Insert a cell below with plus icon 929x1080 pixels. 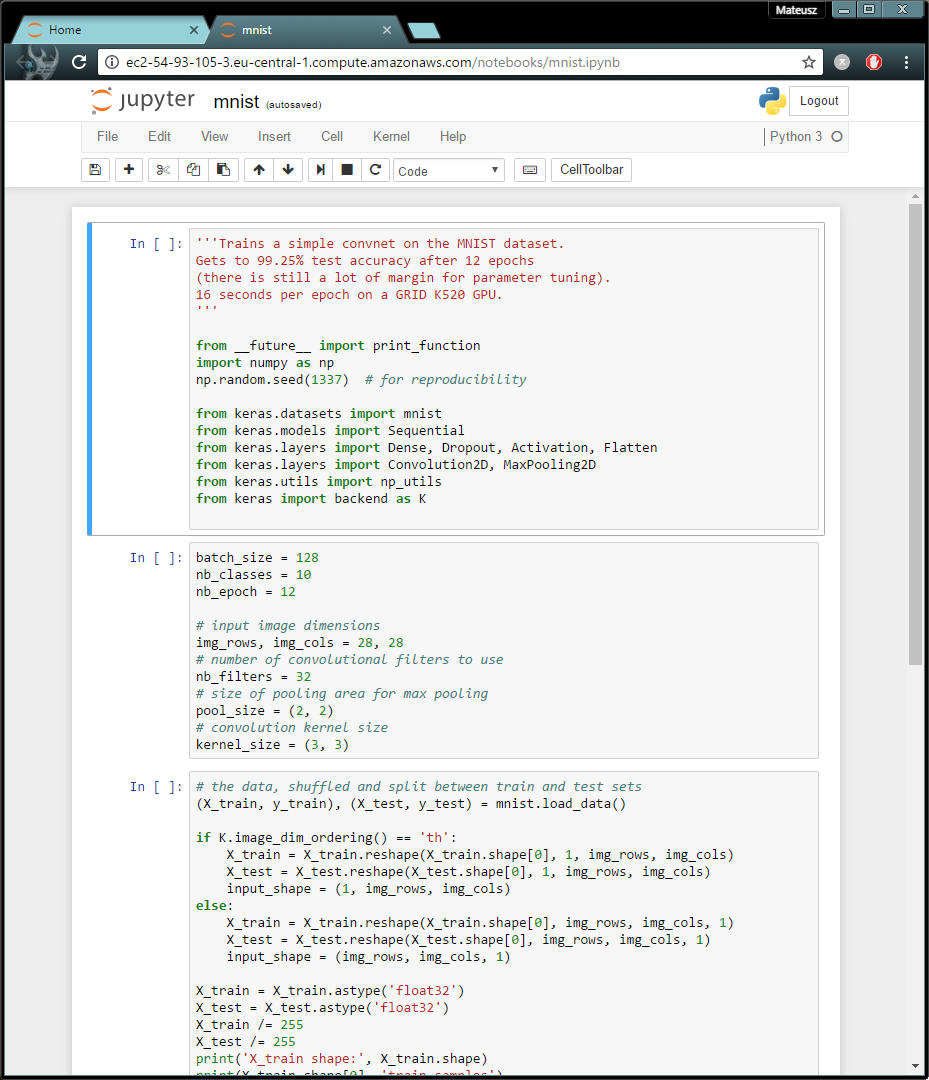pos(128,170)
